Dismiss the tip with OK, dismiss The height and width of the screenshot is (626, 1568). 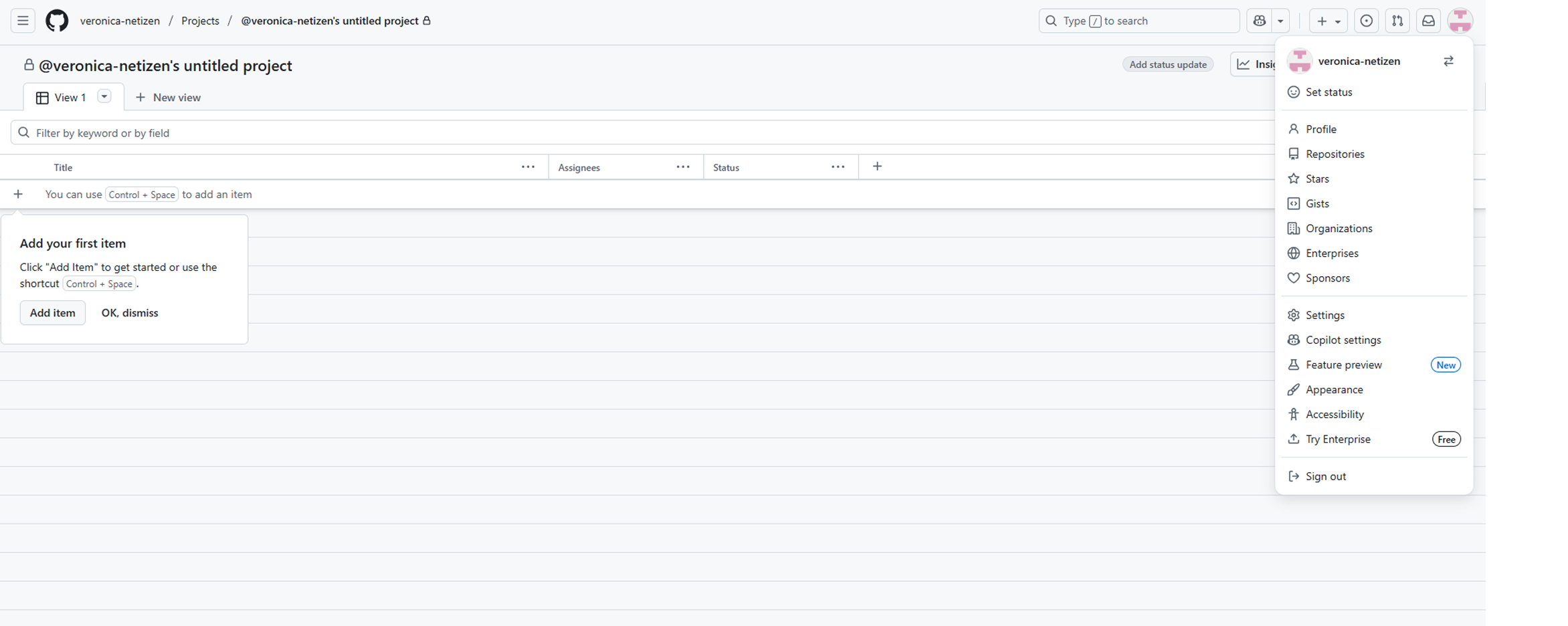pyautogui.click(x=130, y=313)
